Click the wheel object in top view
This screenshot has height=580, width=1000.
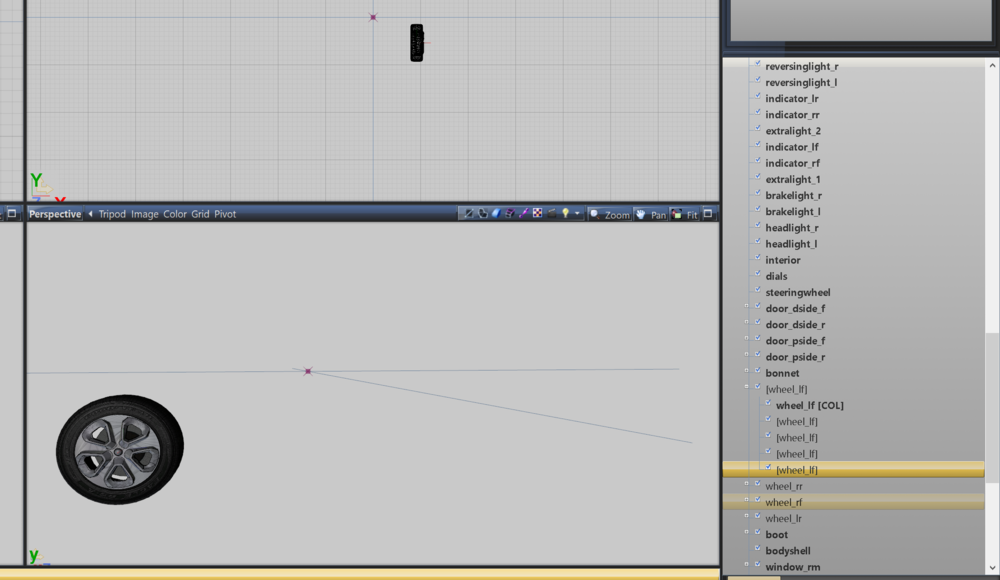click(x=416, y=43)
